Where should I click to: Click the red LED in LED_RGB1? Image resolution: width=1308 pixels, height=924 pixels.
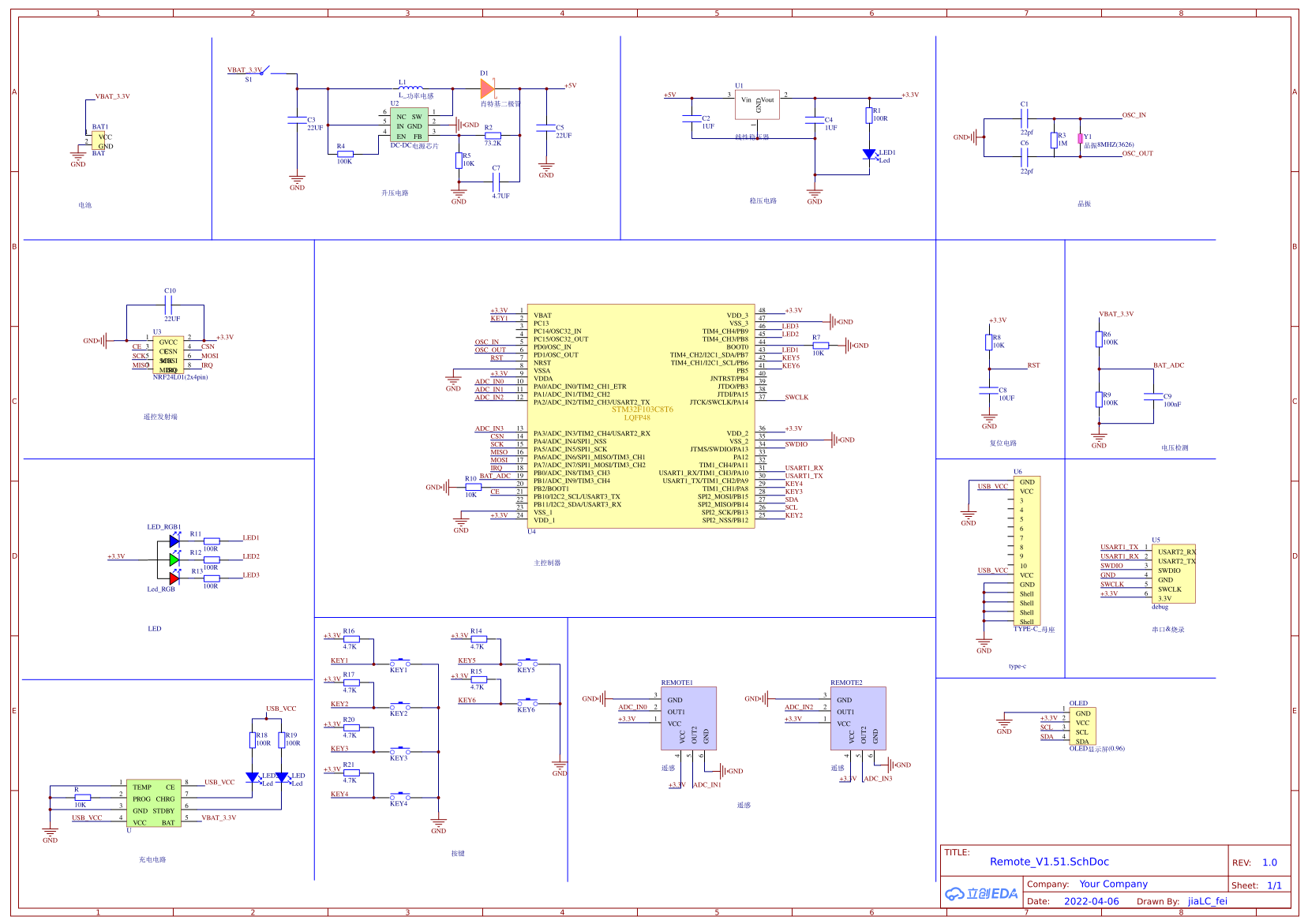tap(174, 578)
